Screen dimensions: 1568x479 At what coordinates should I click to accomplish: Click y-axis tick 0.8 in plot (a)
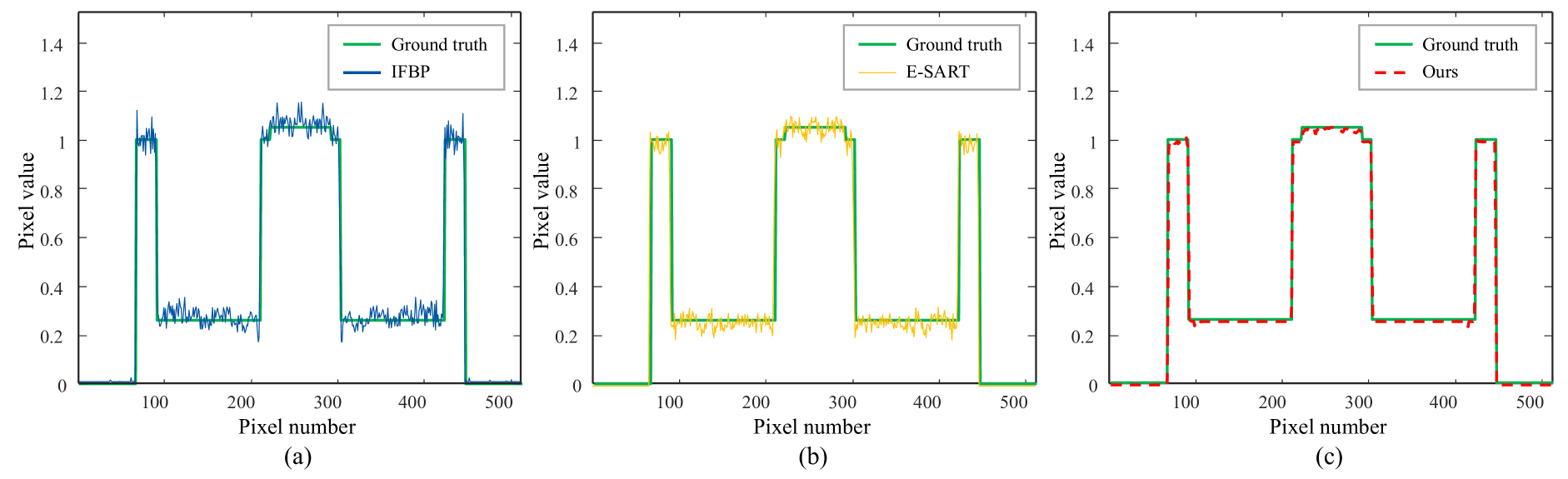click(52, 191)
